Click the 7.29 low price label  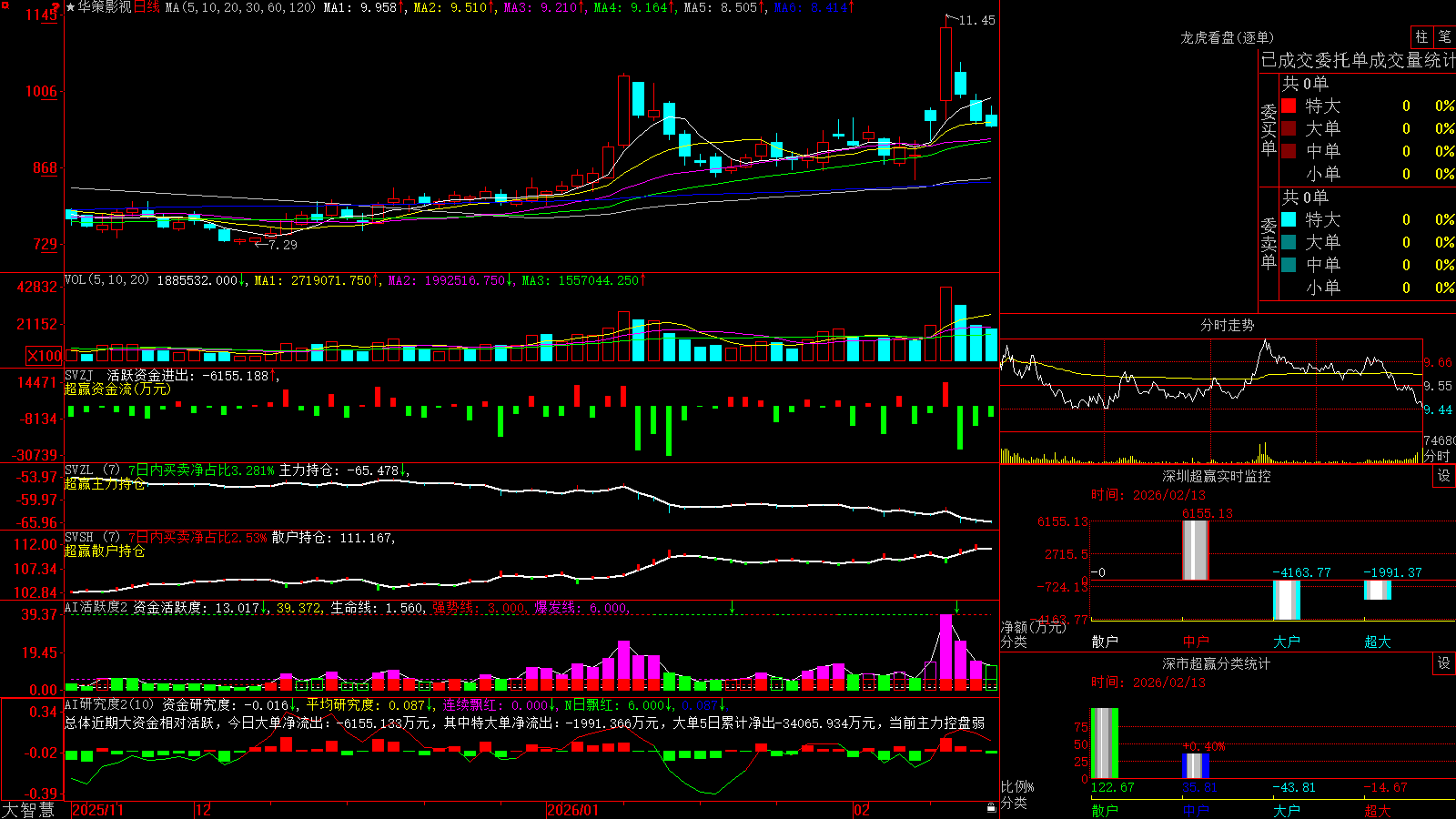(x=283, y=245)
